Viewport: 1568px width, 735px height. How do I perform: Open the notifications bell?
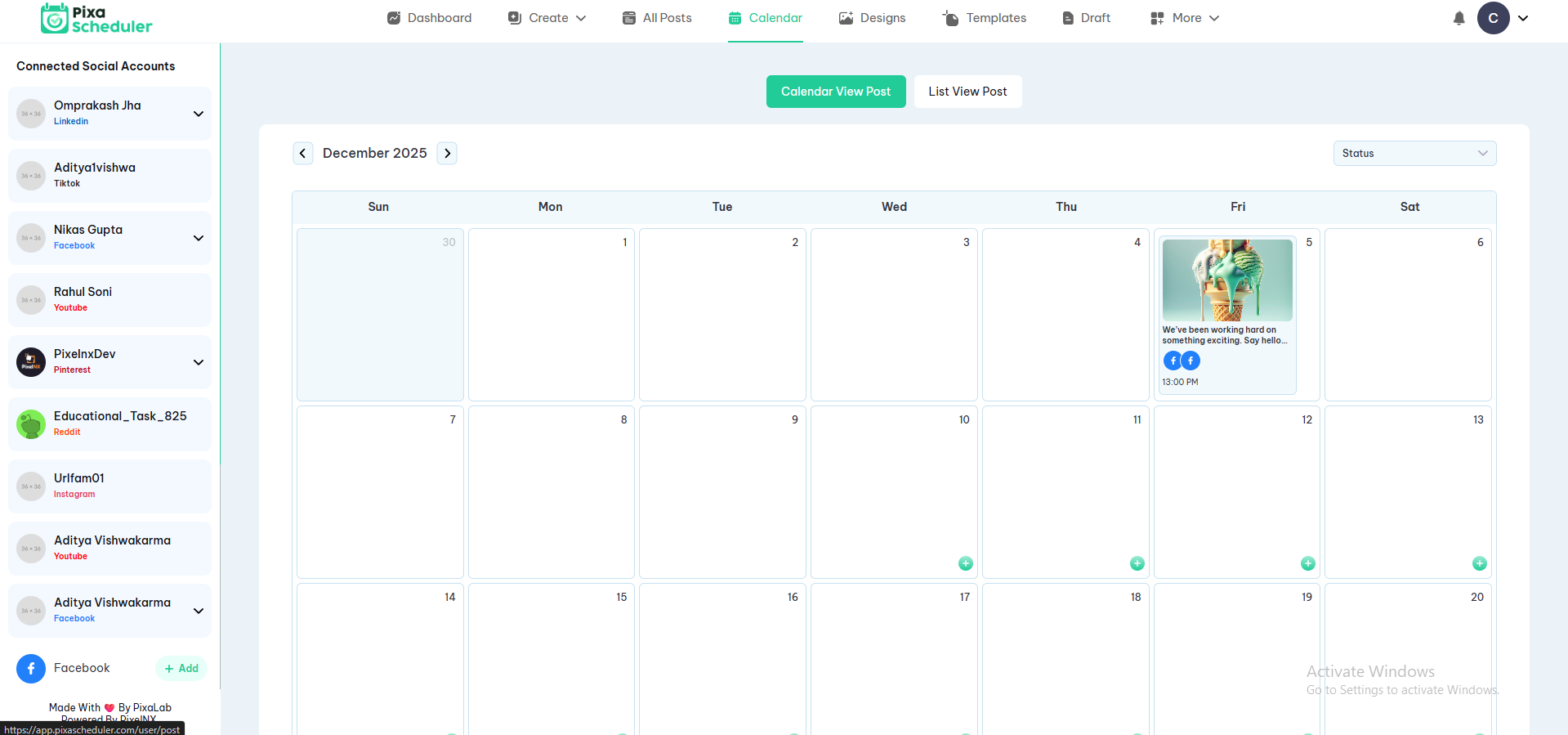[1459, 18]
